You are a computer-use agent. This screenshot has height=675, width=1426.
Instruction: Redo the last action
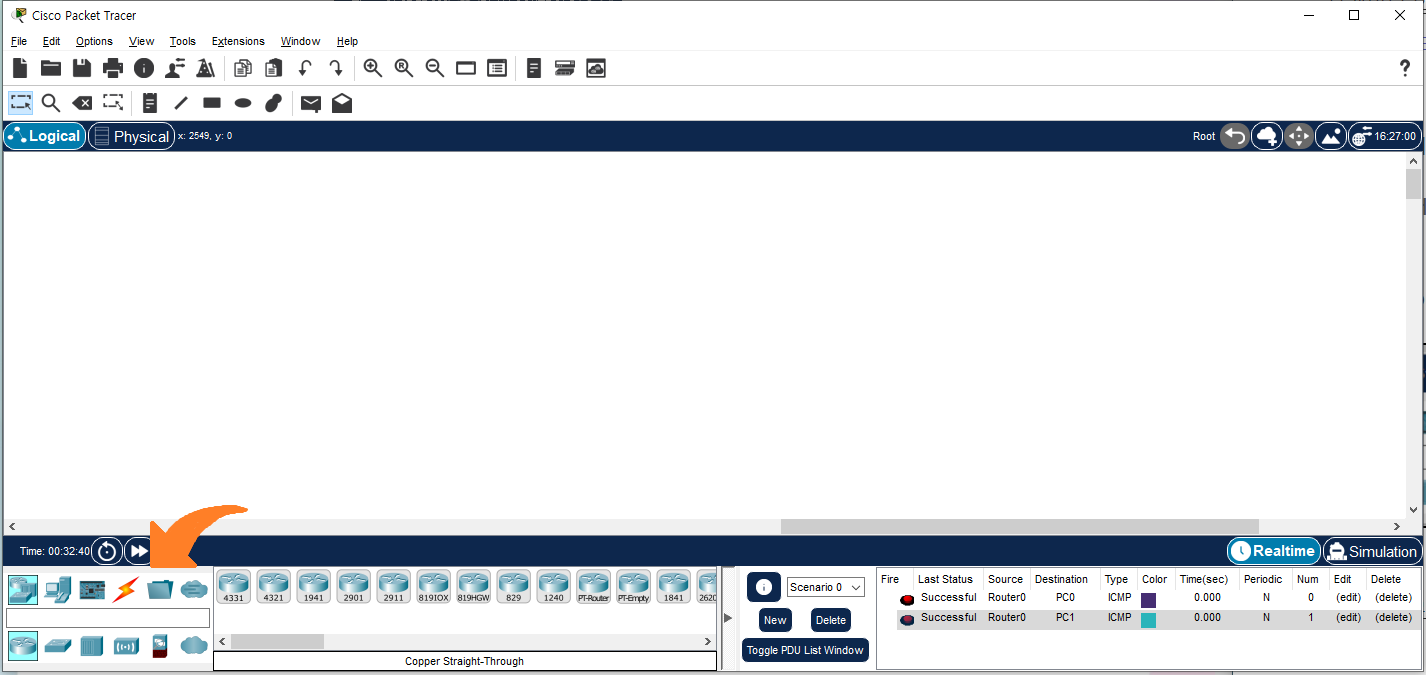coord(336,68)
